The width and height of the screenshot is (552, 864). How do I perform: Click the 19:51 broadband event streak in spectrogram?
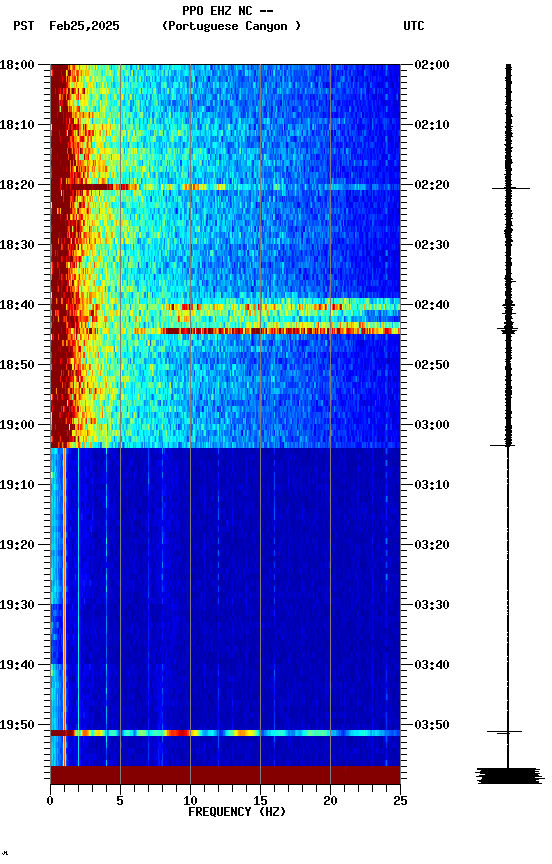pos(225,733)
